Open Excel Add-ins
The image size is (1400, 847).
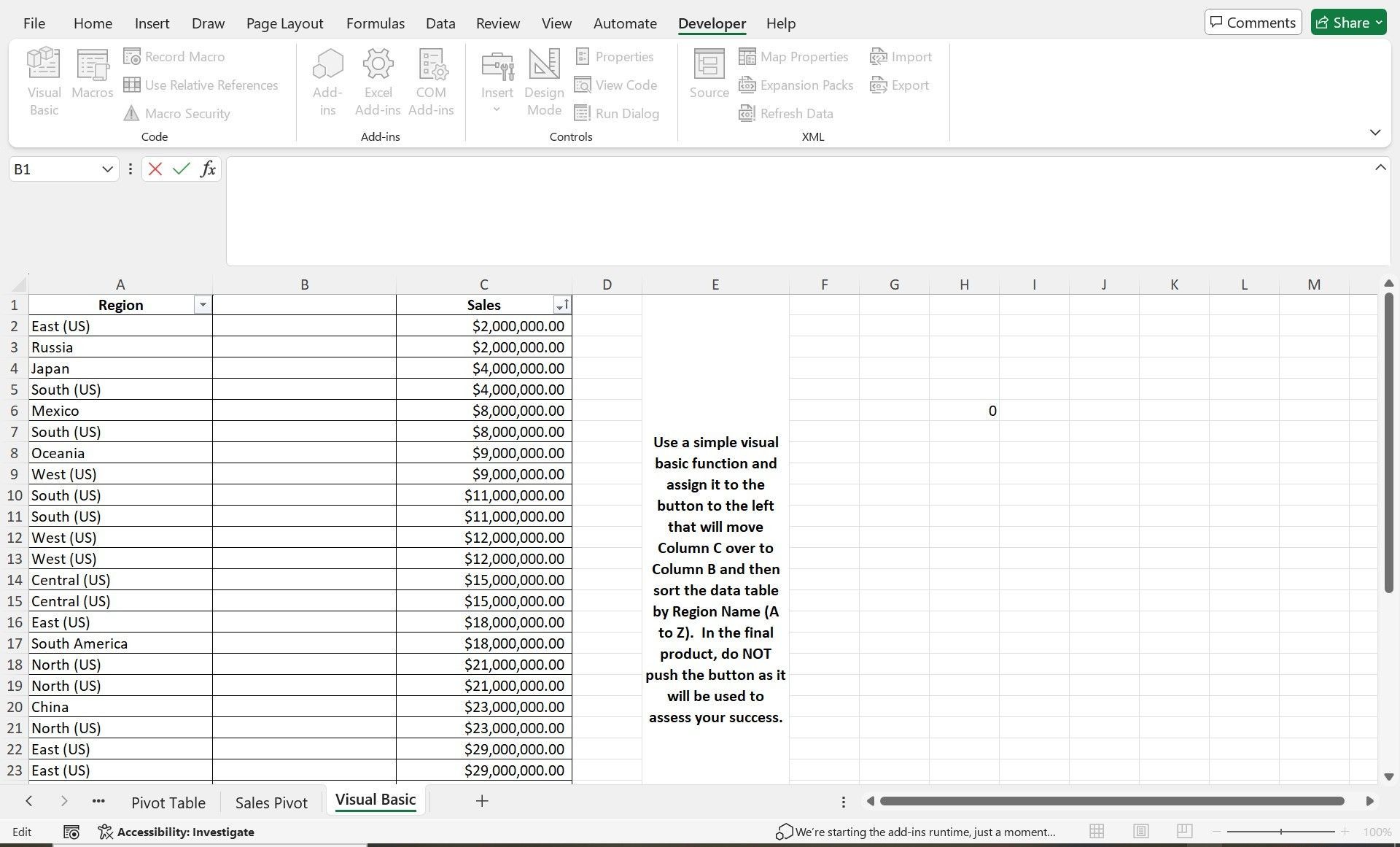point(377,80)
